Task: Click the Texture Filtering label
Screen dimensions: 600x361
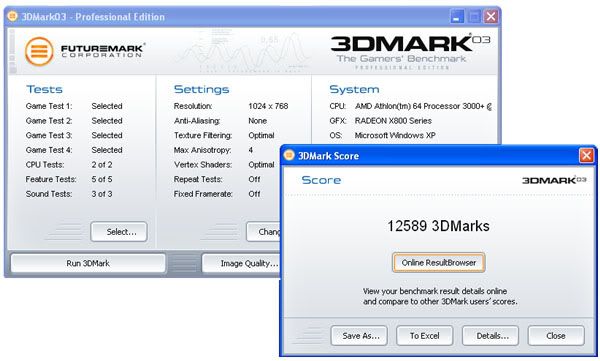Action: point(203,135)
